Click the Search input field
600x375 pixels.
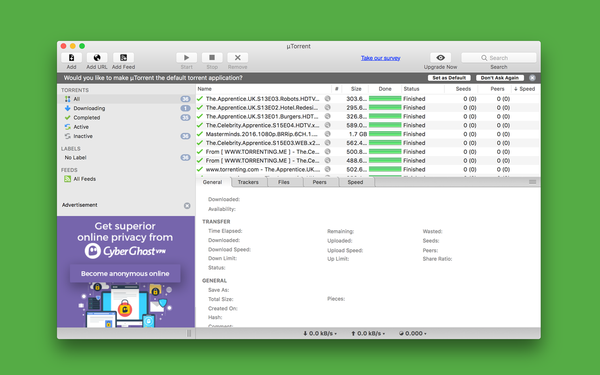499,58
